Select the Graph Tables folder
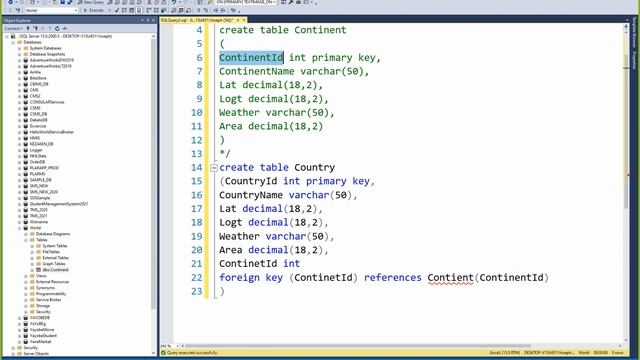 (54, 264)
